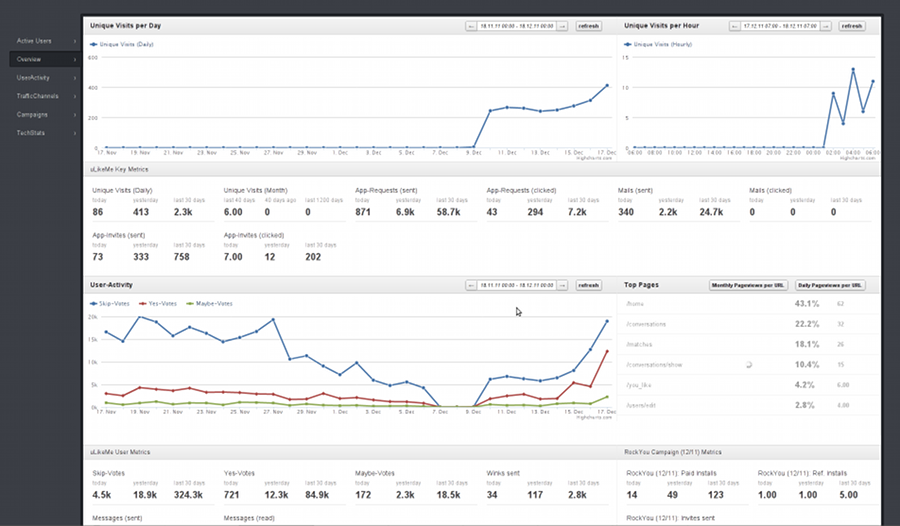
Task: Go to next range in Unique Visits per Day
Action: 562,26
